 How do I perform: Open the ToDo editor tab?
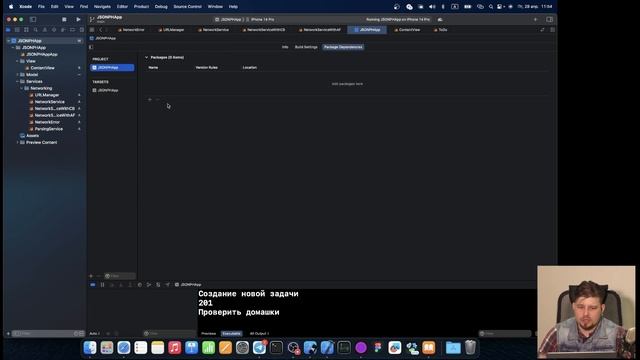coord(440,30)
